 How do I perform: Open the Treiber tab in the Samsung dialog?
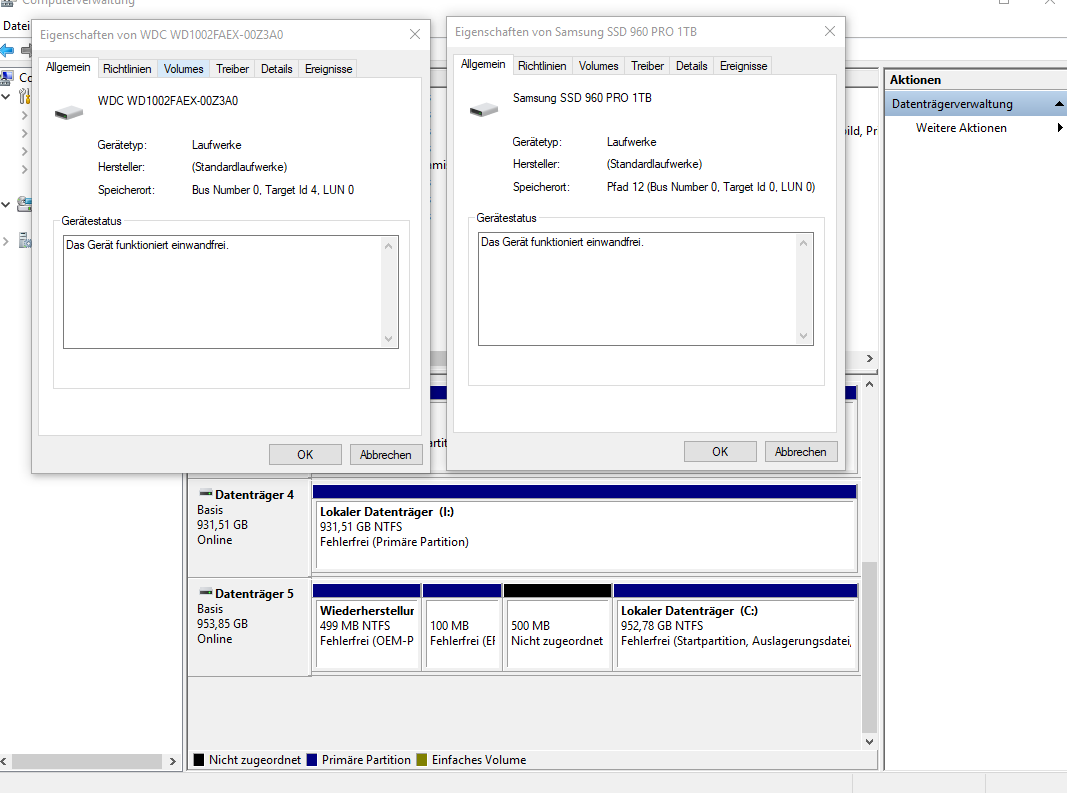tap(647, 66)
